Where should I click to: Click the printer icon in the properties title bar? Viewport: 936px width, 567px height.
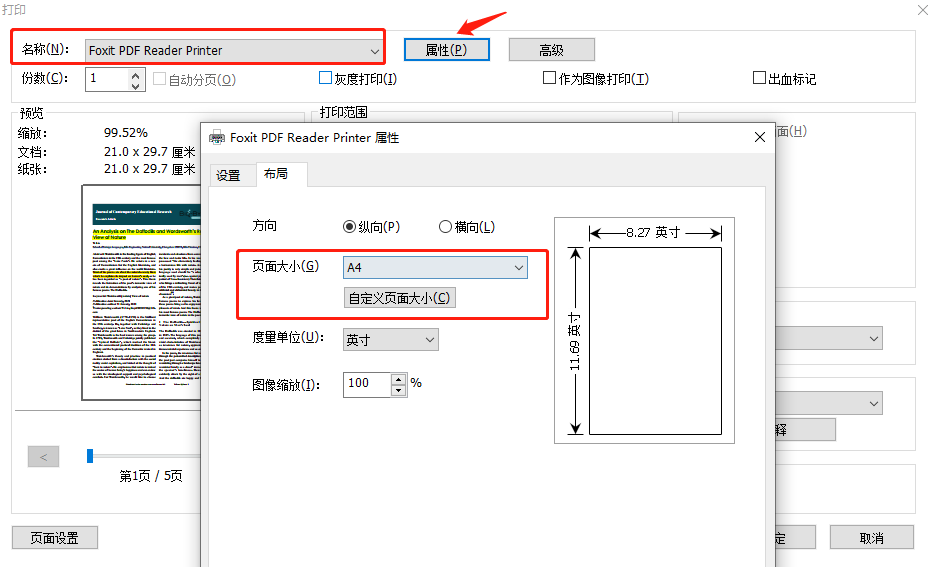coord(216,137)
